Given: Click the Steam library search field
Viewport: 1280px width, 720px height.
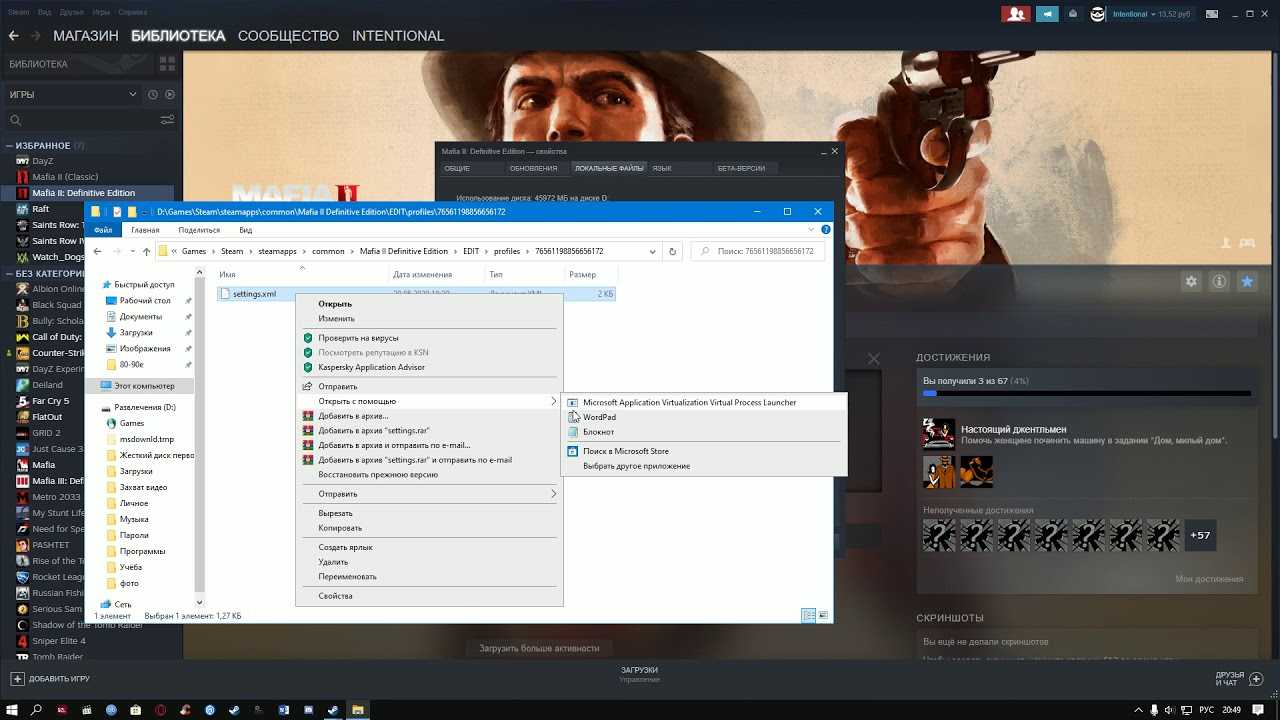Looking at the screenshot, I should 80,120.
